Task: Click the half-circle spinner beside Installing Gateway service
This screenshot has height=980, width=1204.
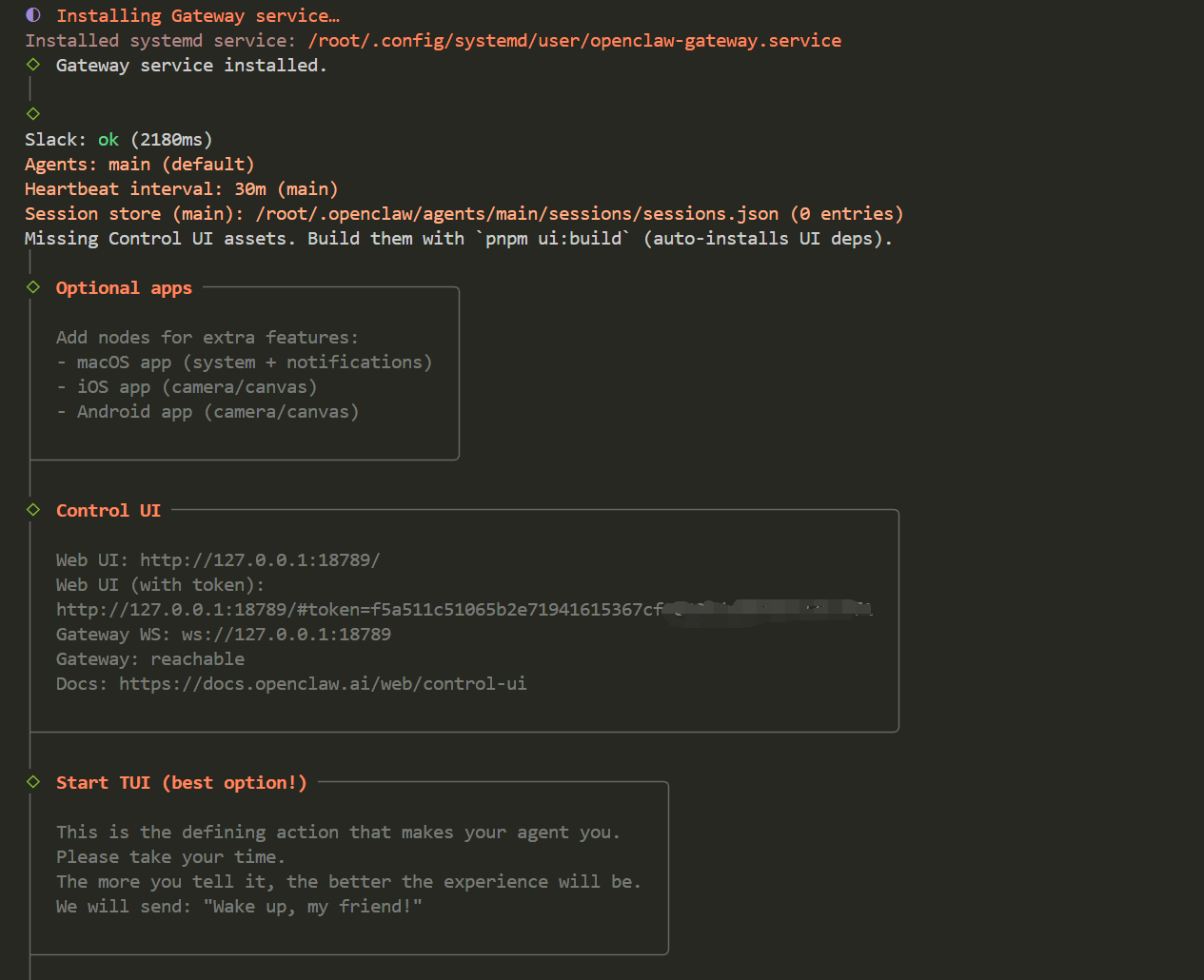Action: pos(33,15)
